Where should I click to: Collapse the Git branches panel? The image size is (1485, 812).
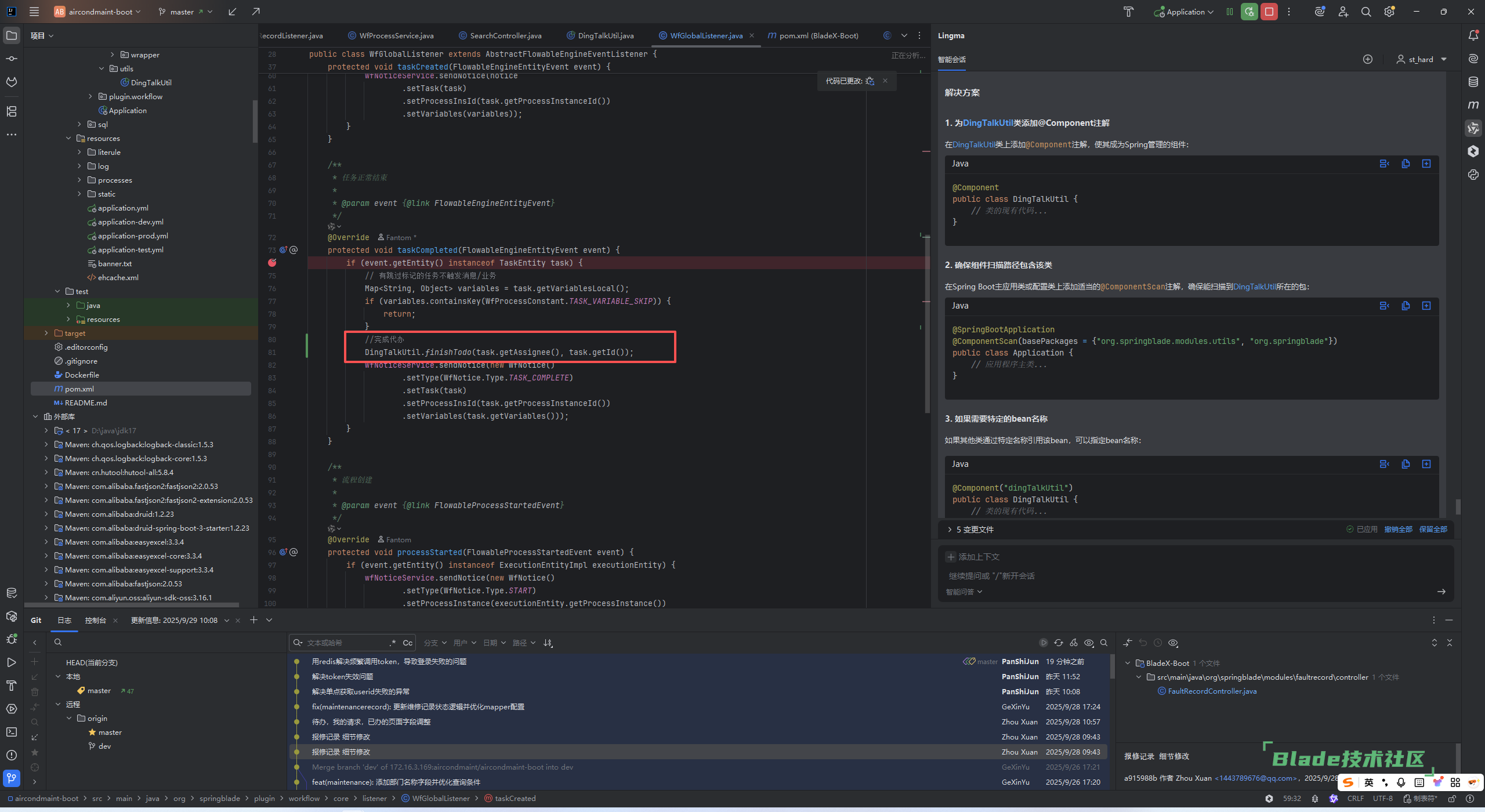click(x=35, y=643)
